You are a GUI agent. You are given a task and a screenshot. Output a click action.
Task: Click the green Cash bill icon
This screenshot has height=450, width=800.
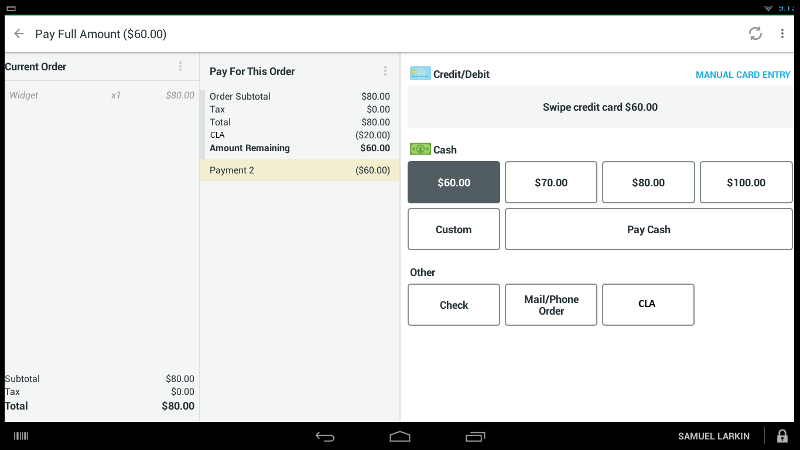click(420, 149)
